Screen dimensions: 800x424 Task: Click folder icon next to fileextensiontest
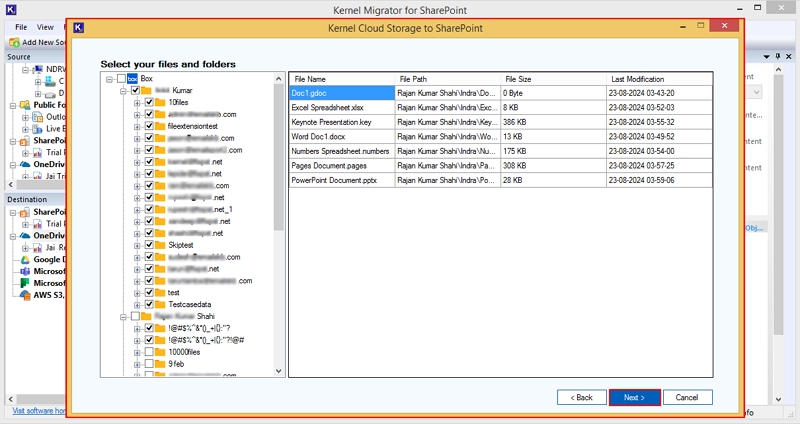(x=160, y=126)
